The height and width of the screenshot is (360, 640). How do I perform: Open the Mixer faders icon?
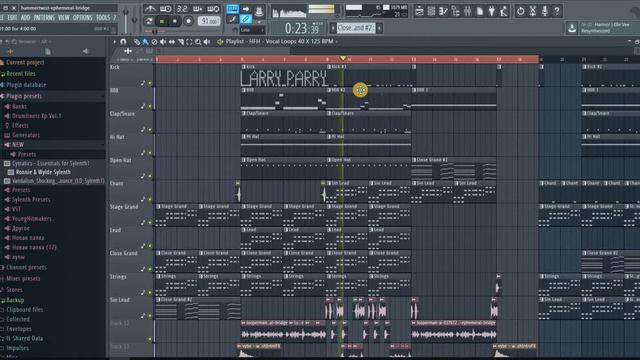pos(467,11)
